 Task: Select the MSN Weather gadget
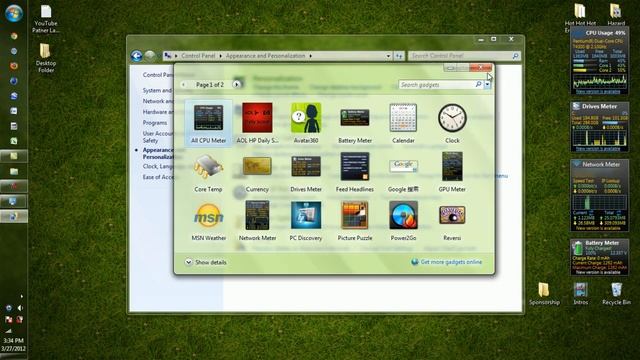209,221
